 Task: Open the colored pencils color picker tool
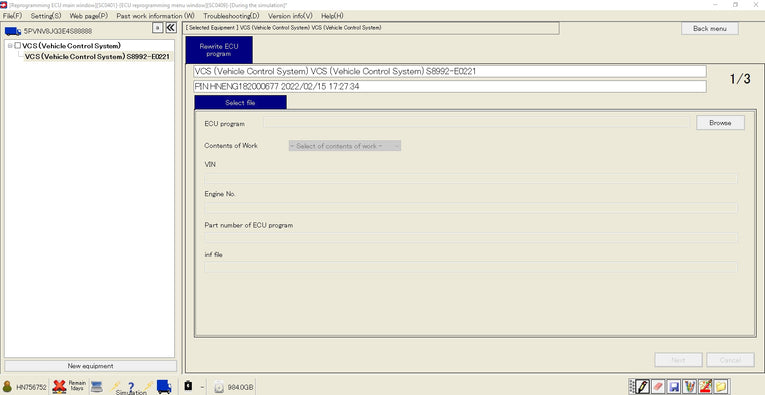[689, 387]
